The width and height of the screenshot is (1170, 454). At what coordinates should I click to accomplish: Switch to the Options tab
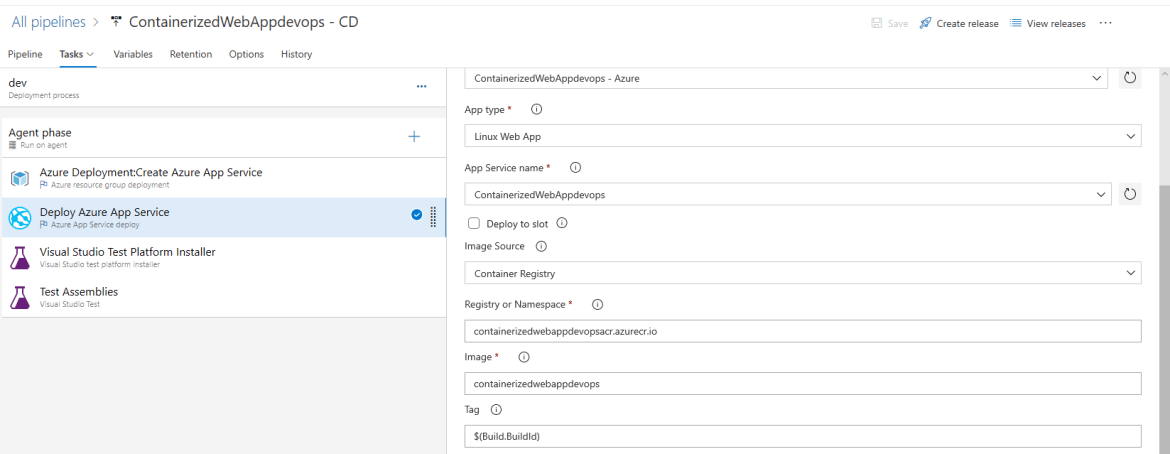tap(246, 55)
